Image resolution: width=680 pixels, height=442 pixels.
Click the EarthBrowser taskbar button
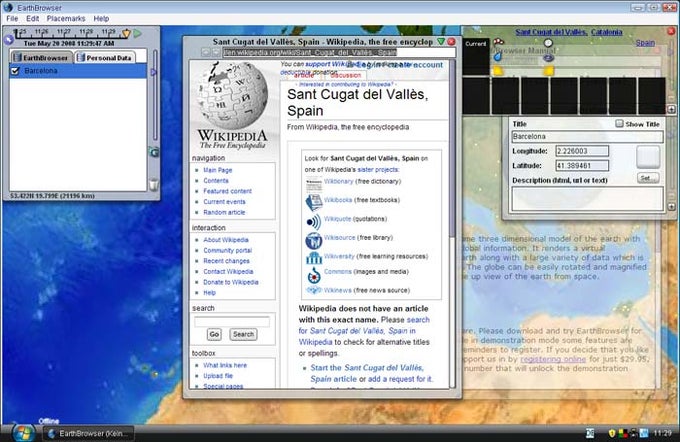89,433
